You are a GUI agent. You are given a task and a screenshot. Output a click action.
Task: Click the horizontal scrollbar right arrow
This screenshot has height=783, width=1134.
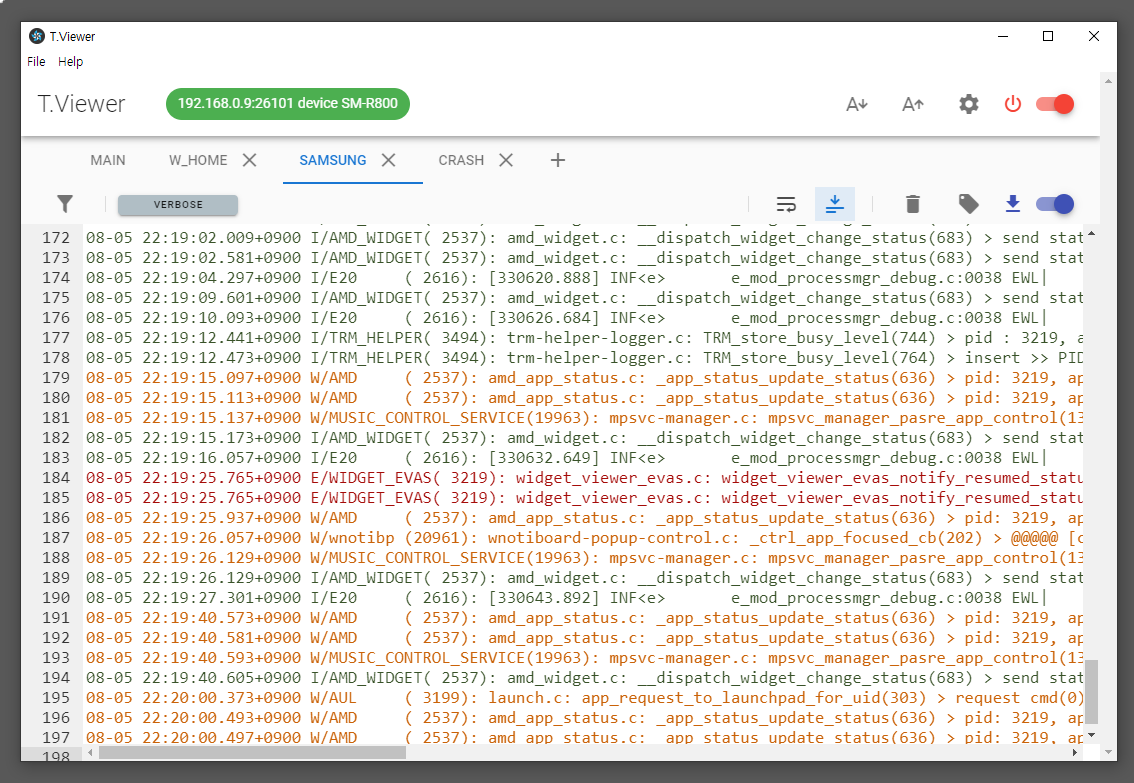(x=1075, y=753)
